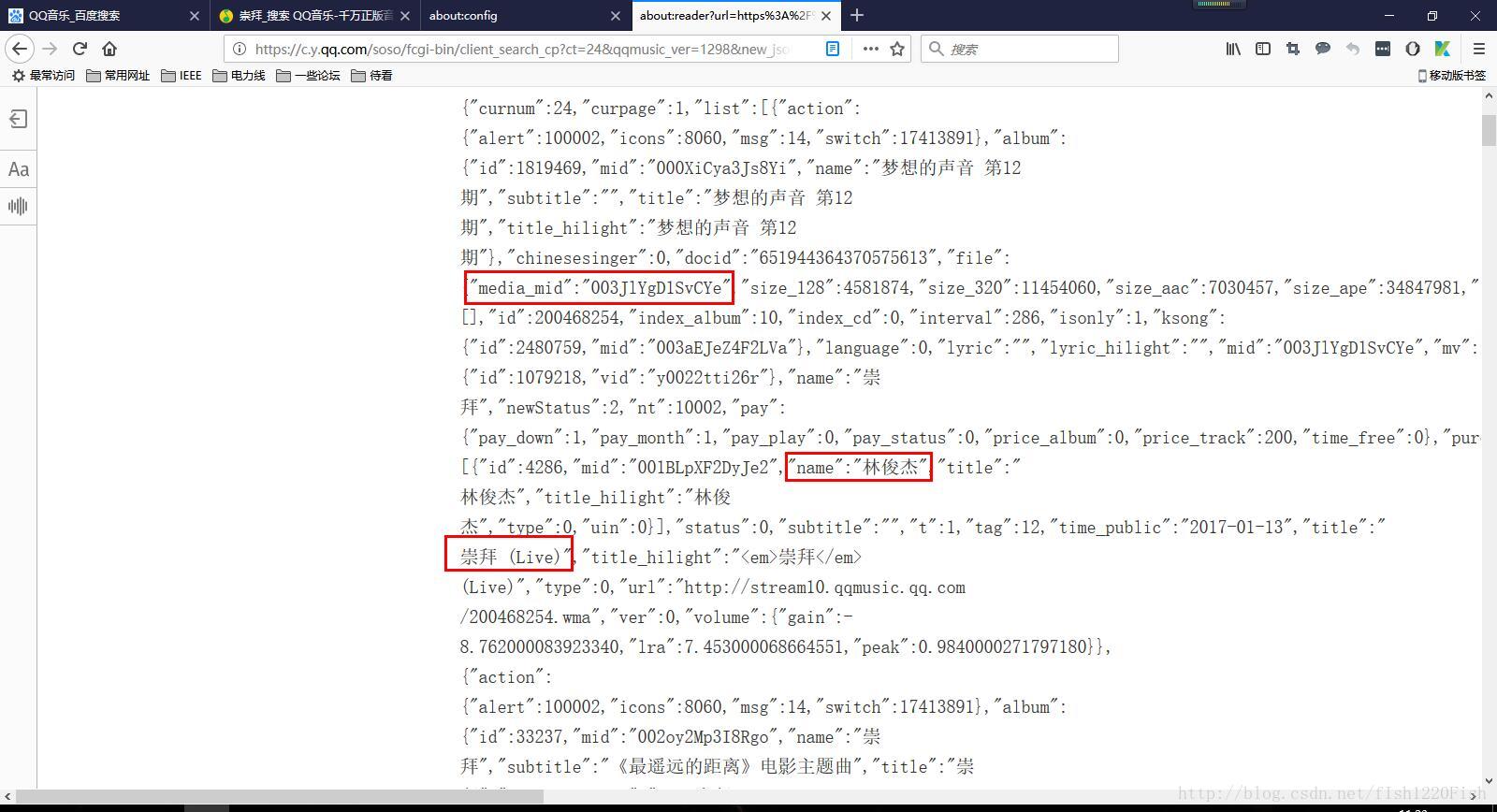1497x812 pixels.
Task: Click the grey undo arrow toolbar icon
Action: [1353, 49]
